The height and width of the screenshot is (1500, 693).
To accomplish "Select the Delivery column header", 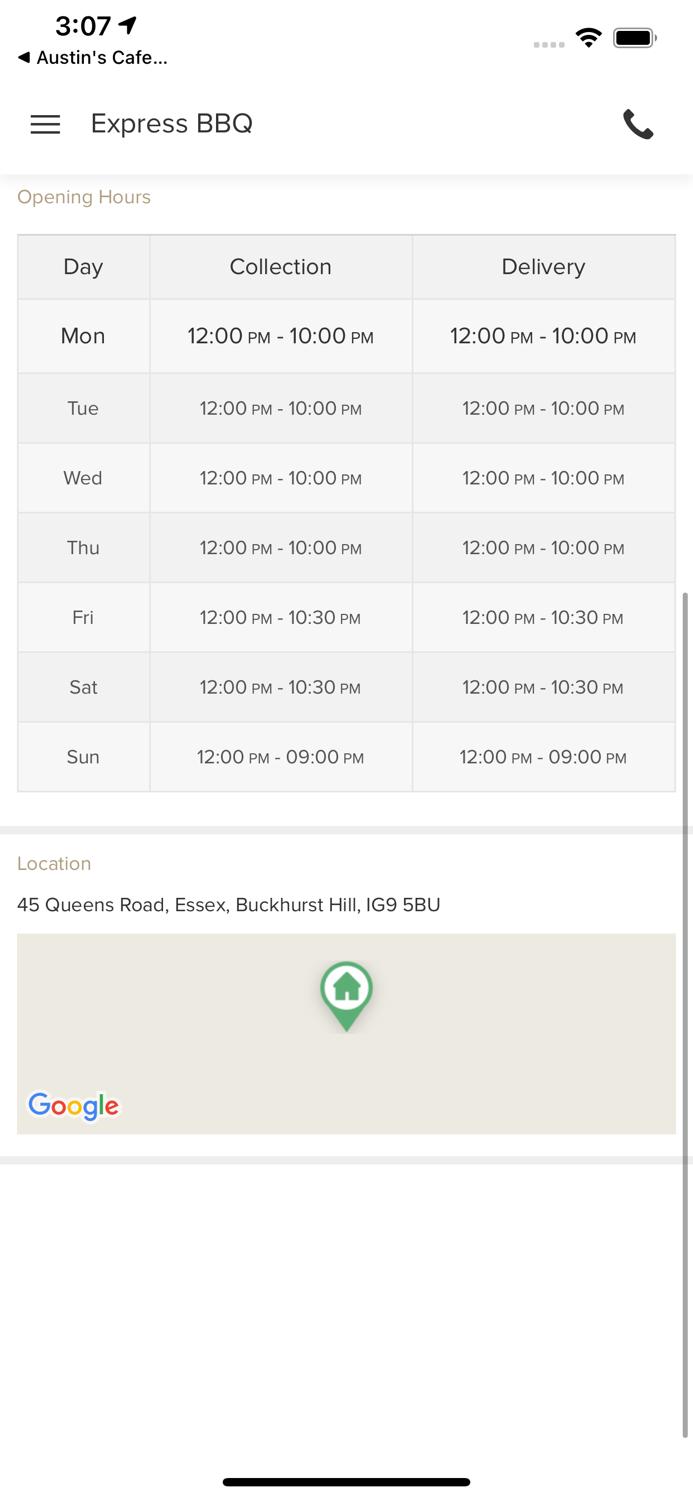I will click(x=543, y=267).
